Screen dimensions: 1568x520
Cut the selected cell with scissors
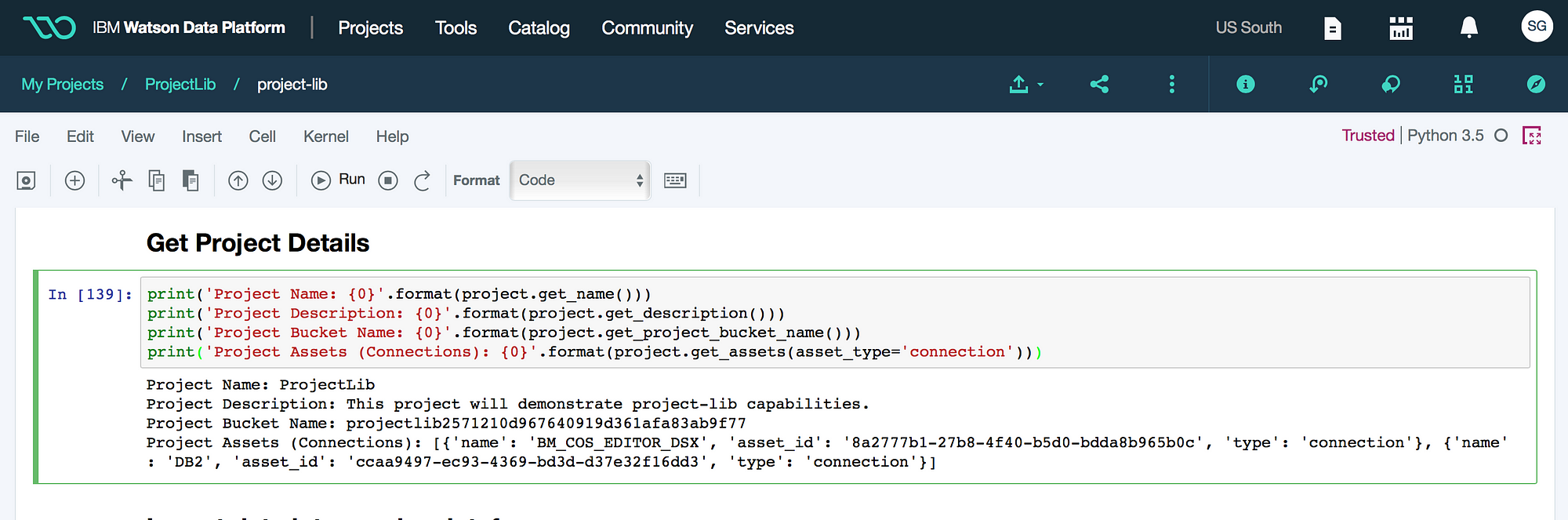point(122,180)
